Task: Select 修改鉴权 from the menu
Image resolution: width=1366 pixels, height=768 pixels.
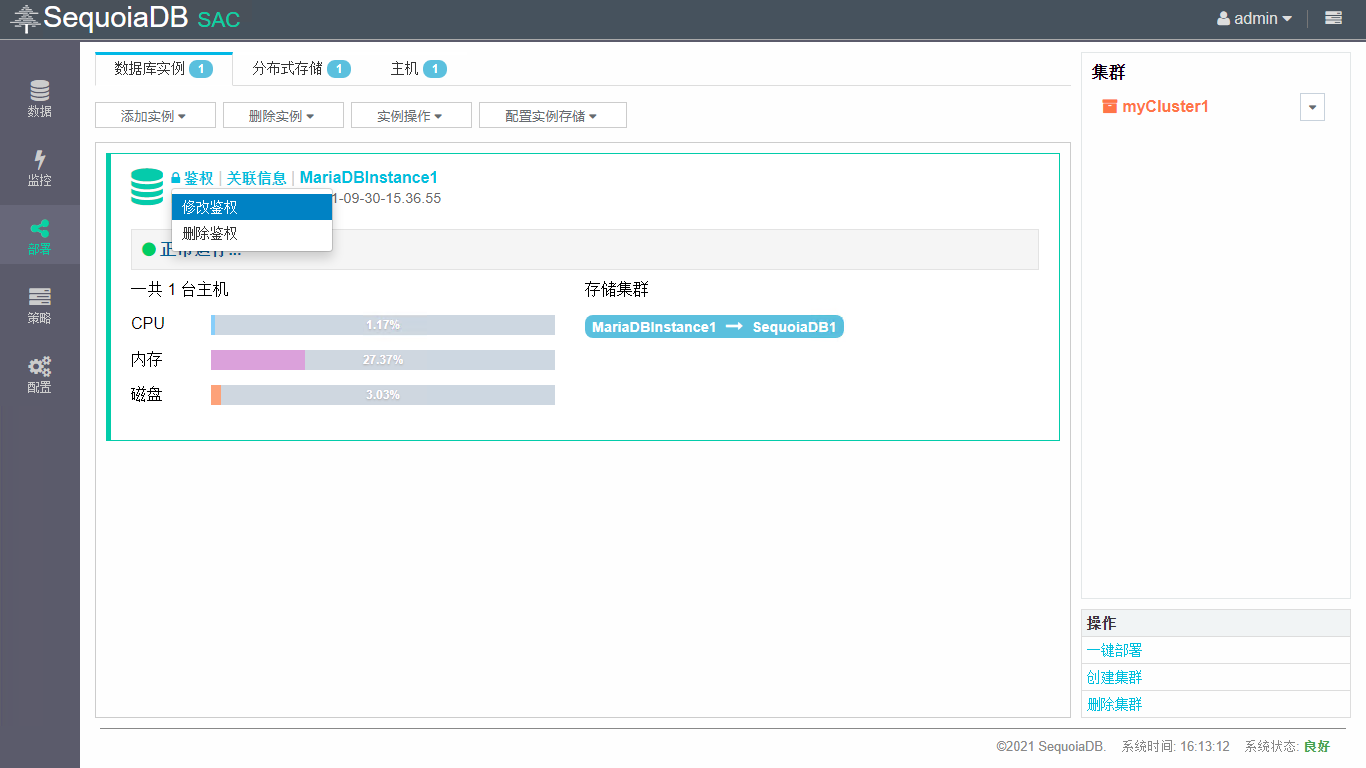Action: click(x=250, y=207)
